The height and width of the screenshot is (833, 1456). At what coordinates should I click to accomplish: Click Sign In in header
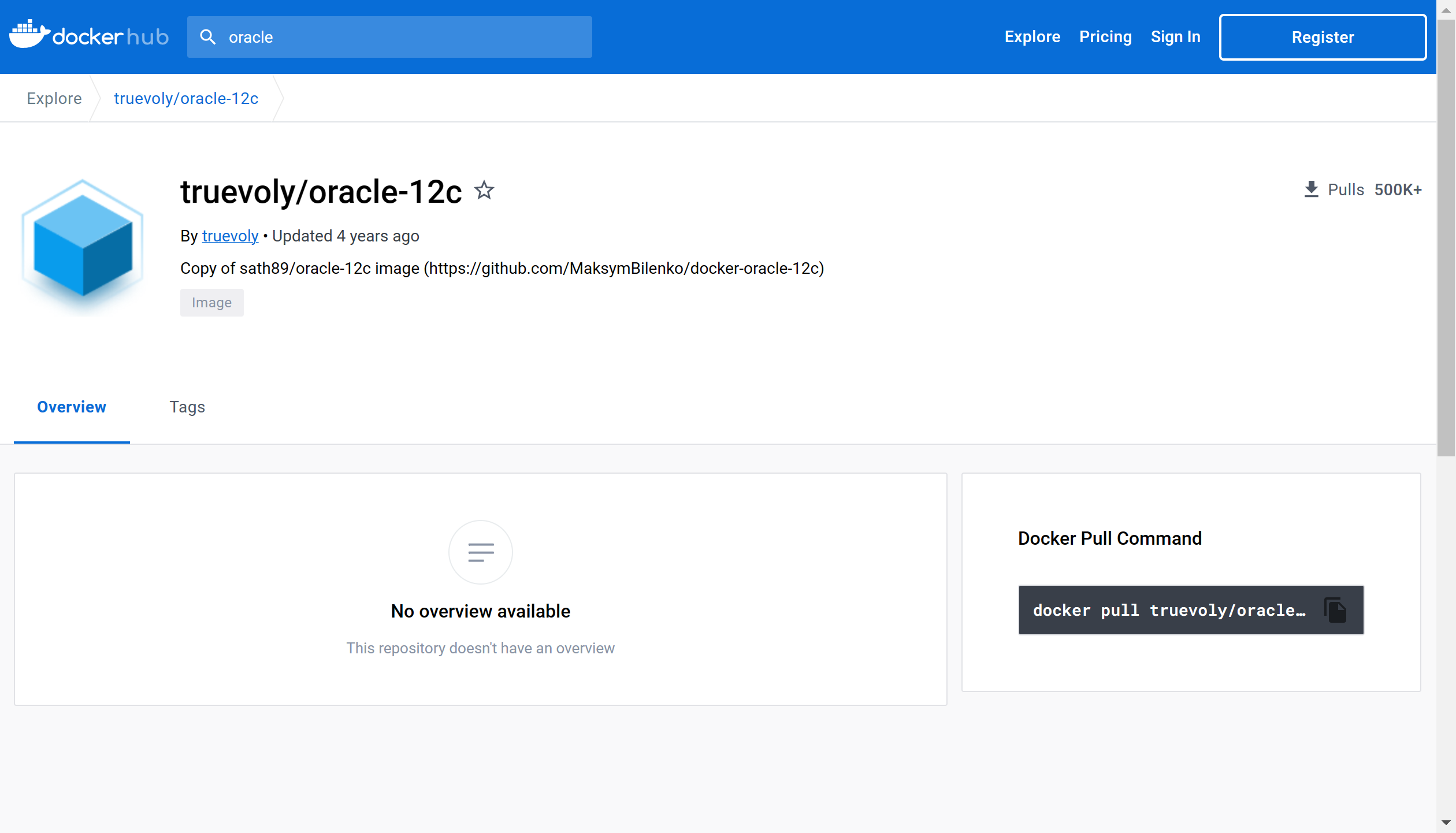pyautogui.click(x=1175, y=37)
